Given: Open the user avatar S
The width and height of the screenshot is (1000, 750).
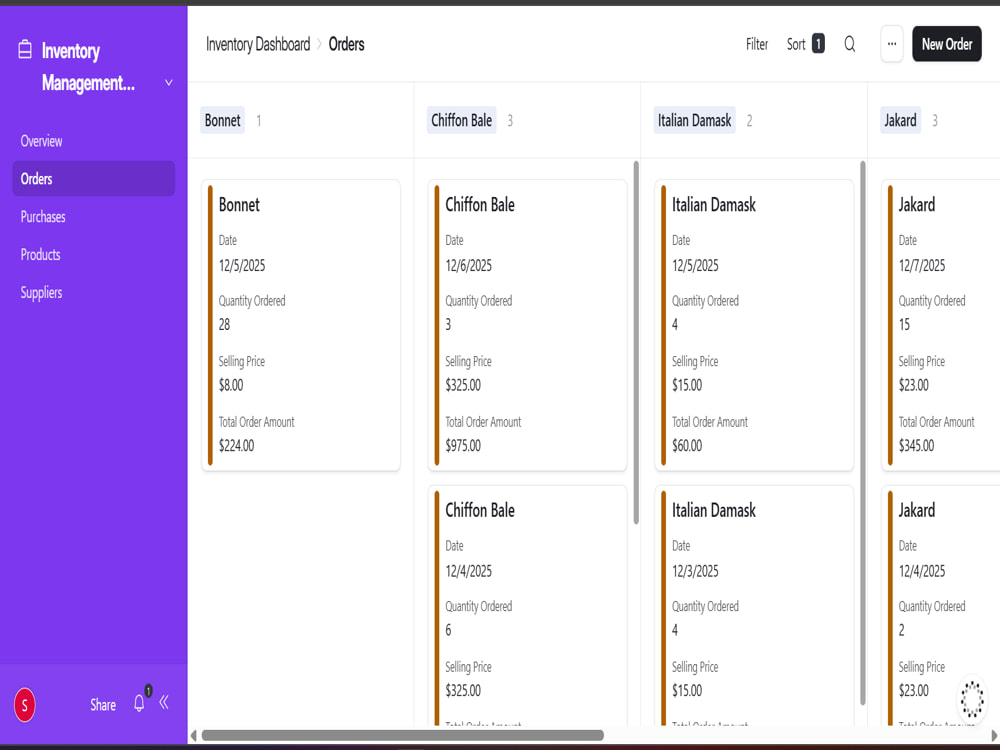Looking at the screenshot, I should [25, 705].
